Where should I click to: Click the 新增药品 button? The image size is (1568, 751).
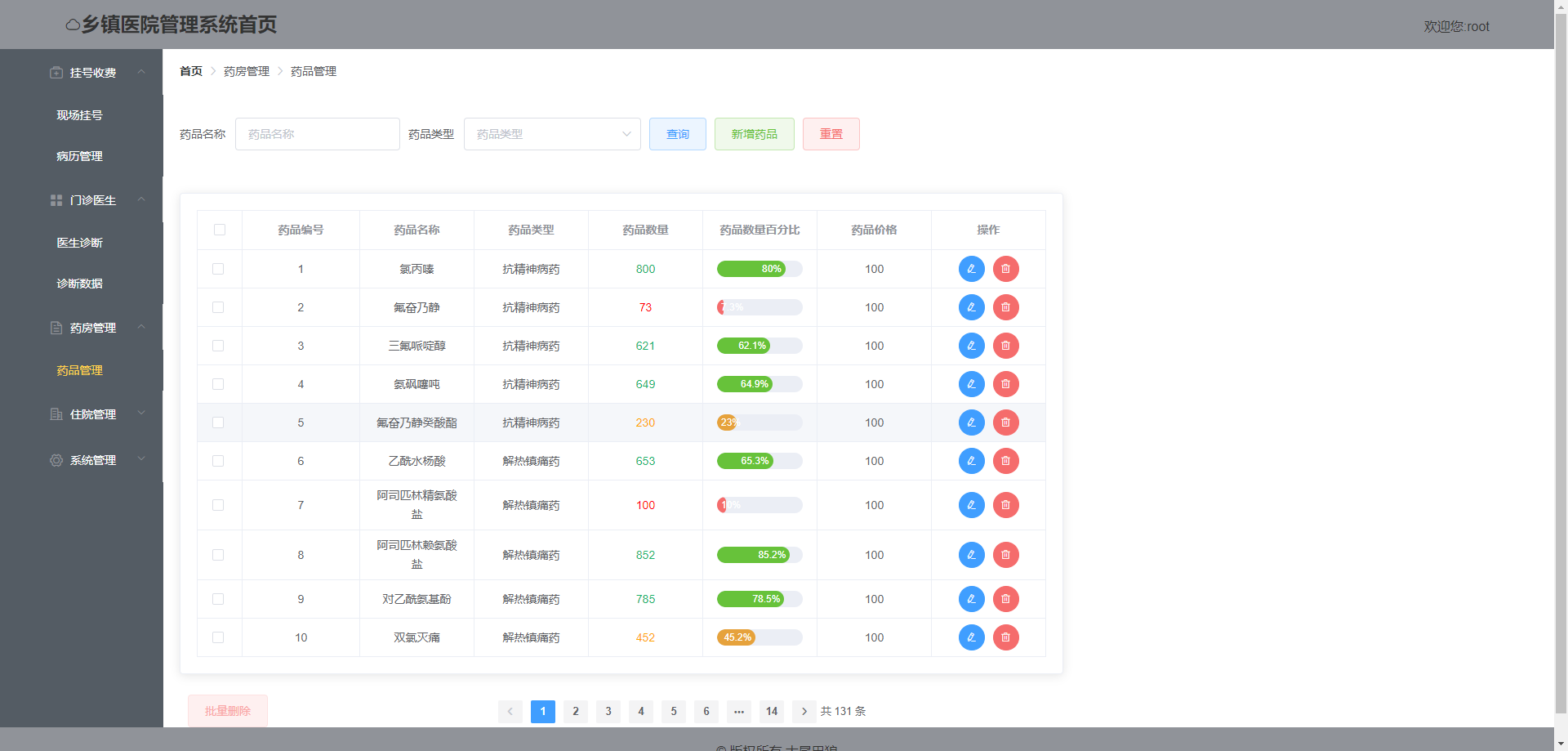point(754,134)
